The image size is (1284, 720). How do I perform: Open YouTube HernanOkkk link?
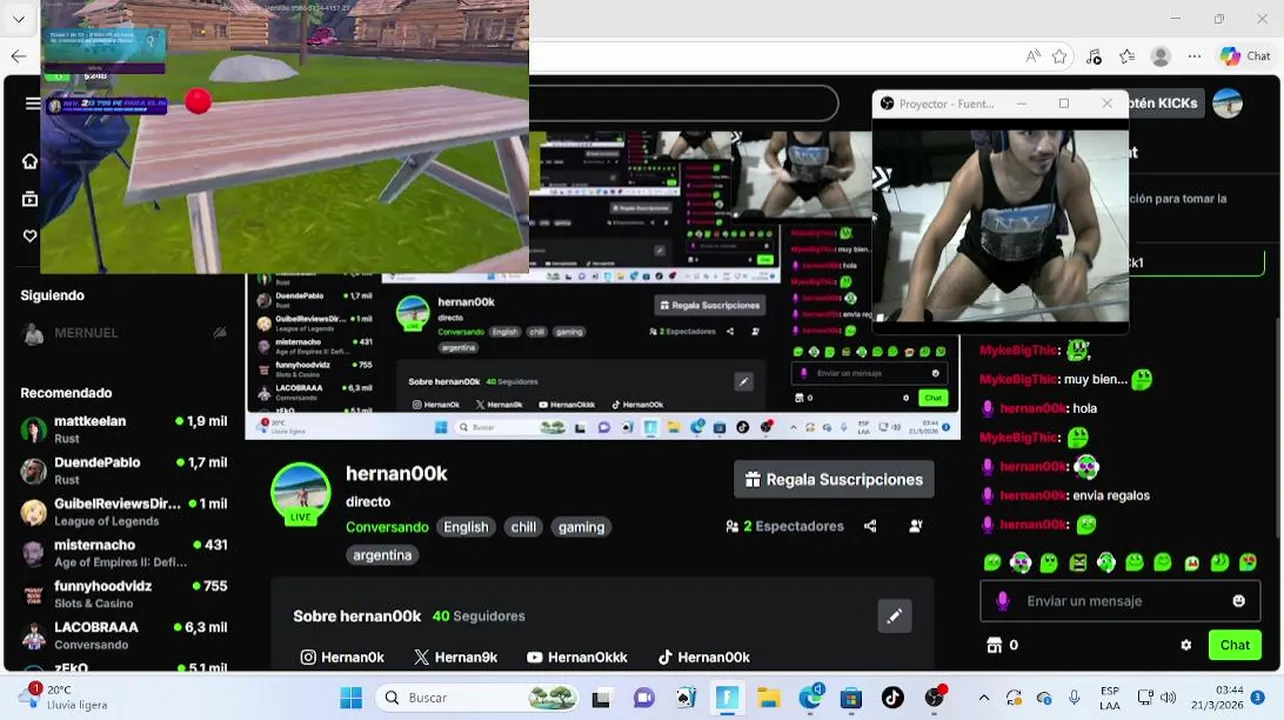(x=577, y=657)
